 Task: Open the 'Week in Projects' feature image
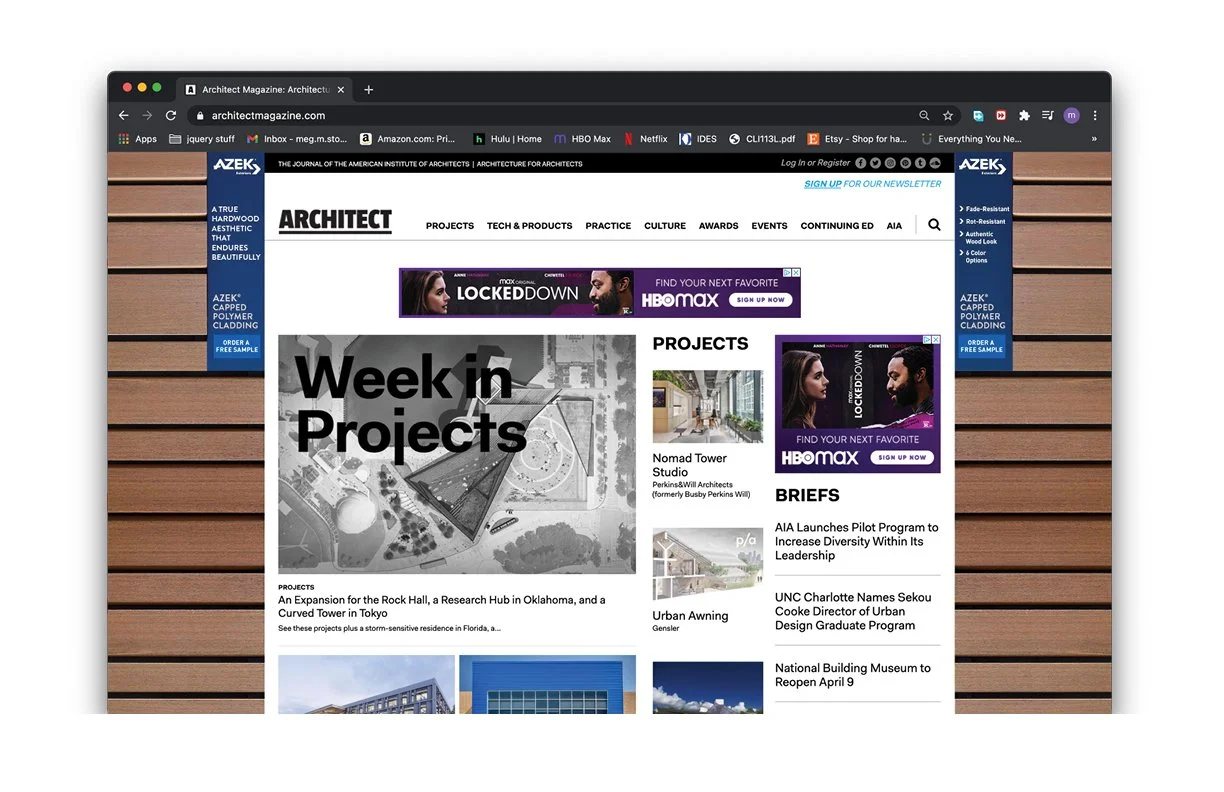click(457, 454)
